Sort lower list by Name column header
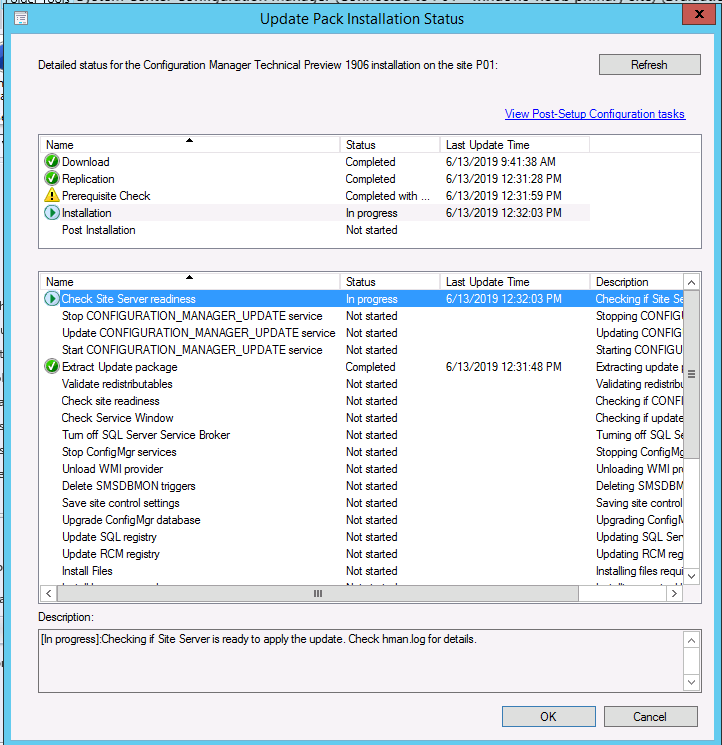 click(190, 282)
